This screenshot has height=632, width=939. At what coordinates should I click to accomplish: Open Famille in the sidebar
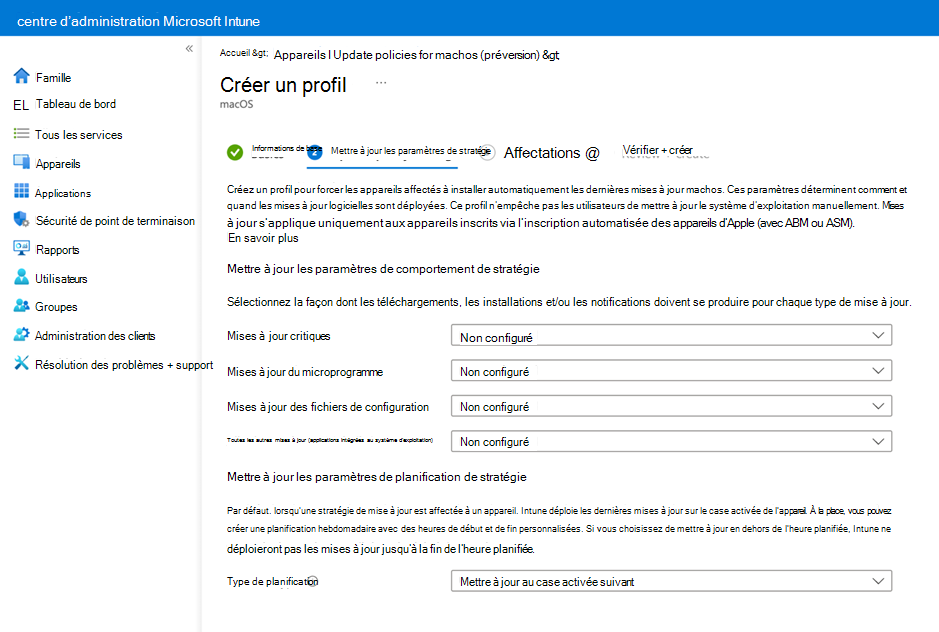[x=53, y=78]
